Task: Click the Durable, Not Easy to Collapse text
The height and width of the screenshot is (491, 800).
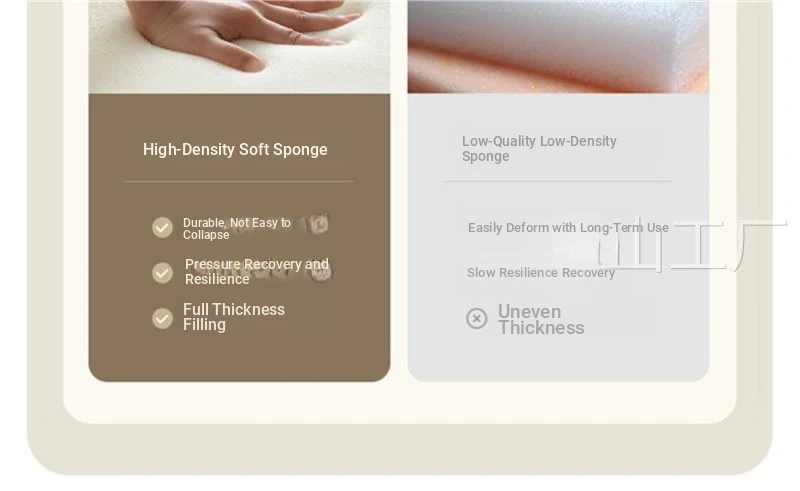Action: tap(237, 229)
